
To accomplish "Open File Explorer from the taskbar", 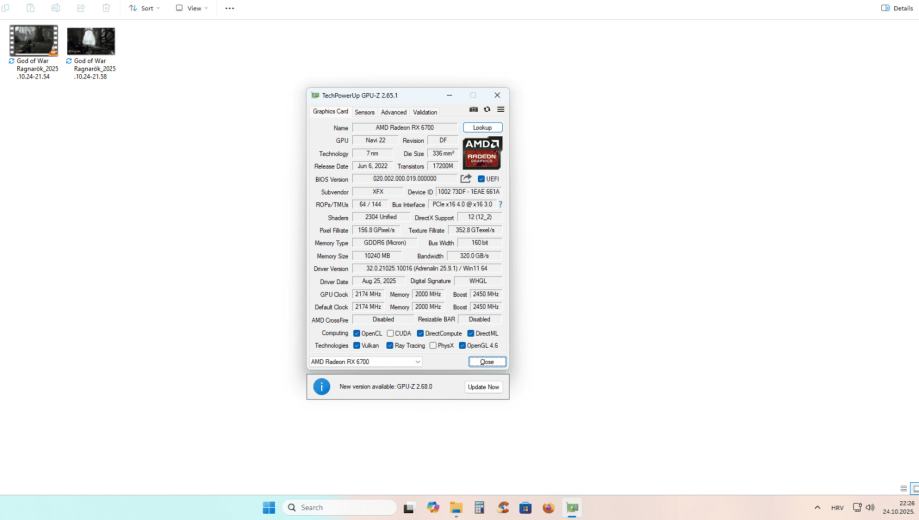I will tap(456, 508).
